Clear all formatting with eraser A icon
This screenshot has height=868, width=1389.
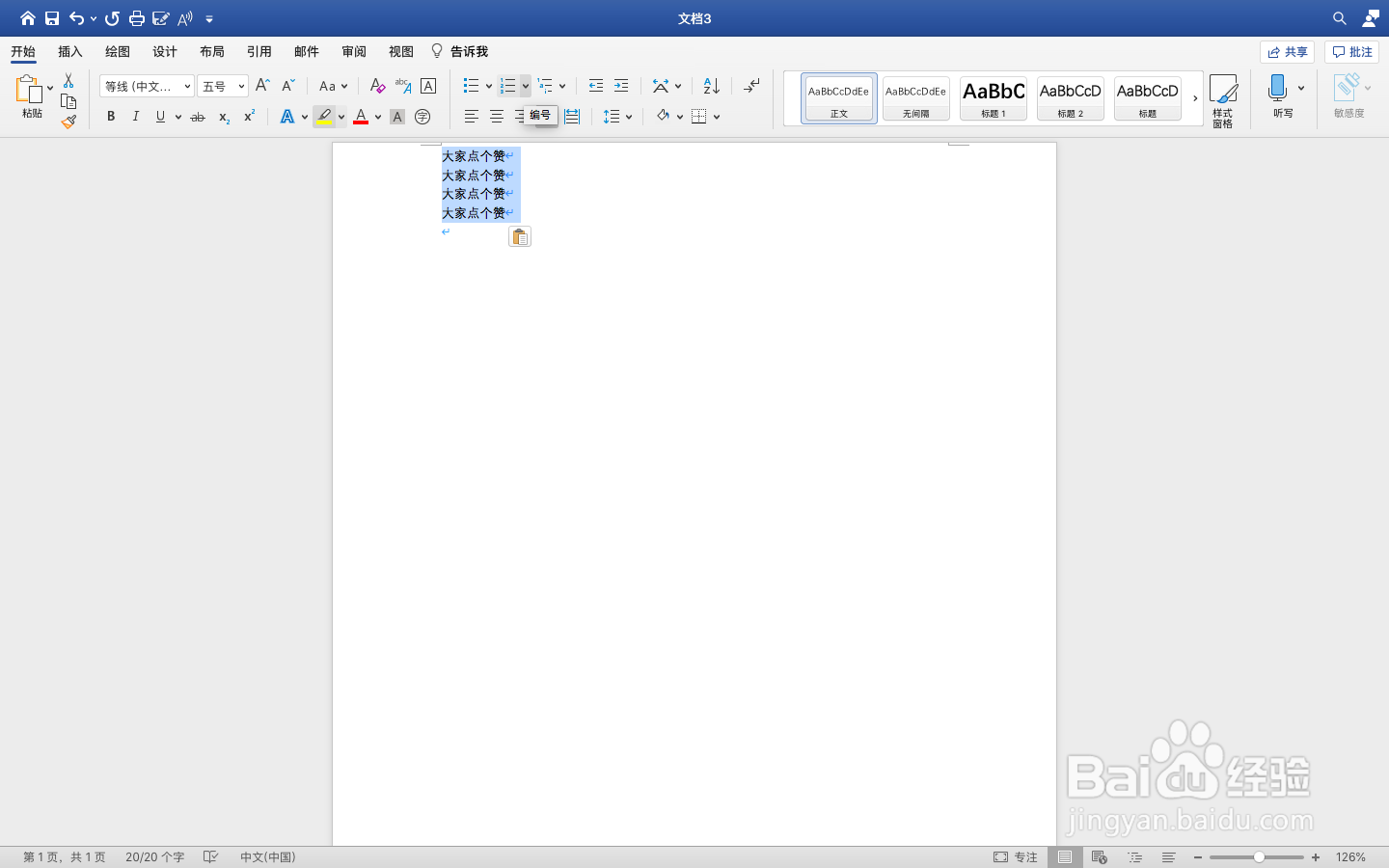pyautogui.click(x=377, y=86)
